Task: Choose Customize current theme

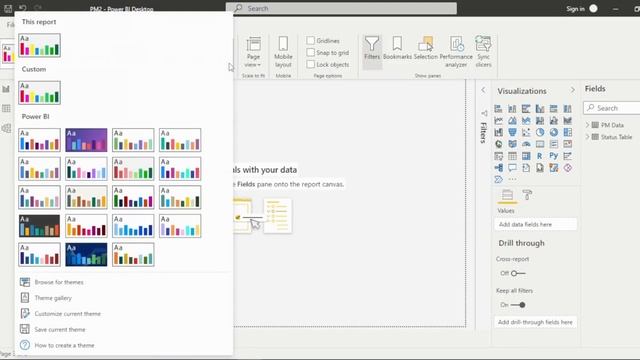Action: [67, 313]
